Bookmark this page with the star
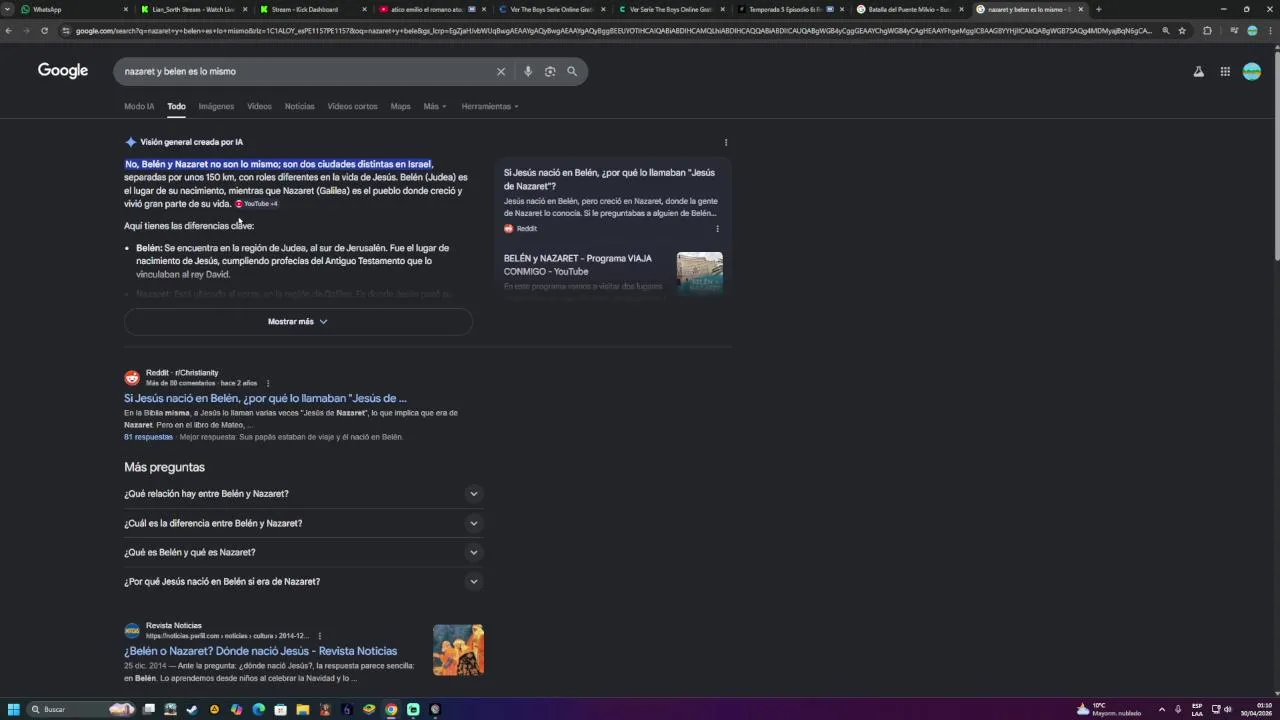Viewport: 1280px width, 720px height. (1182, 30)
